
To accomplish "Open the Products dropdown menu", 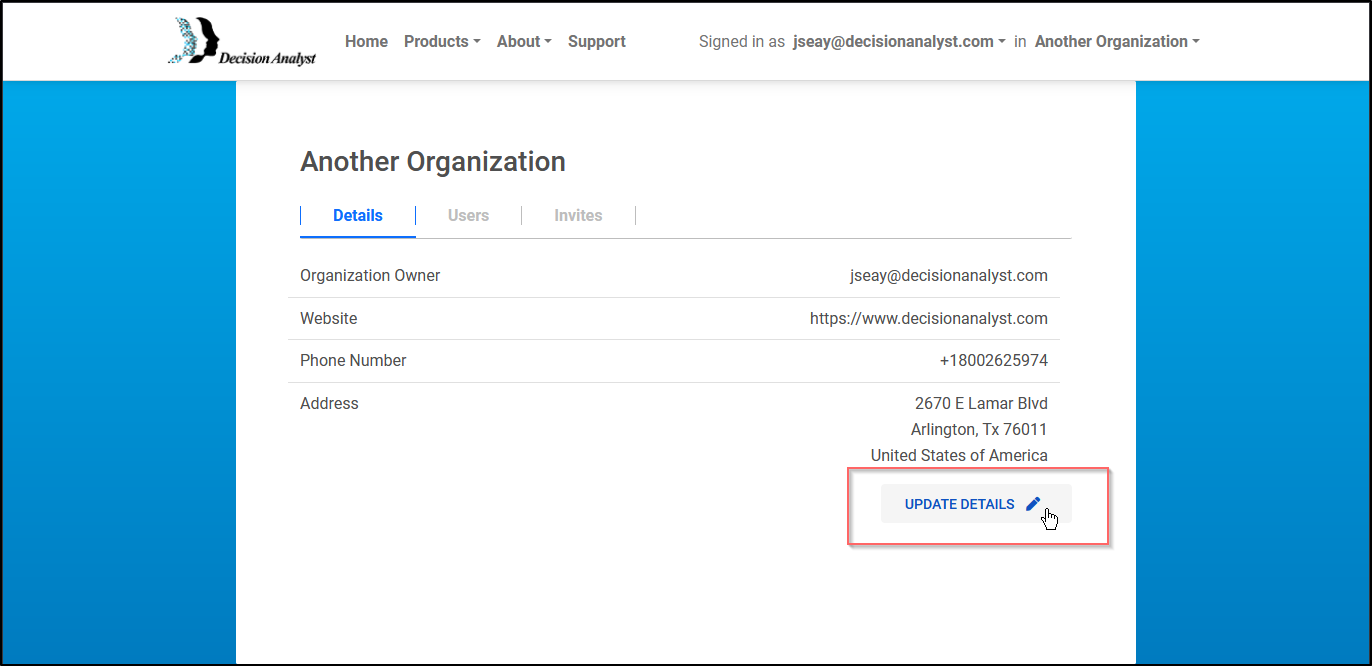I will coord(441,41).
